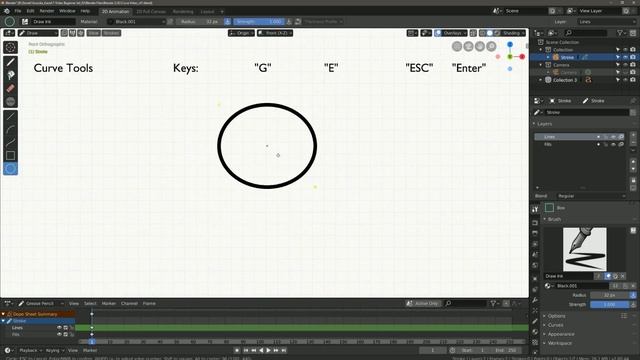Viewport: 640px width, 360px height.
Task: Adjust Strength slider in brush properties
Action: click(609, 304)
